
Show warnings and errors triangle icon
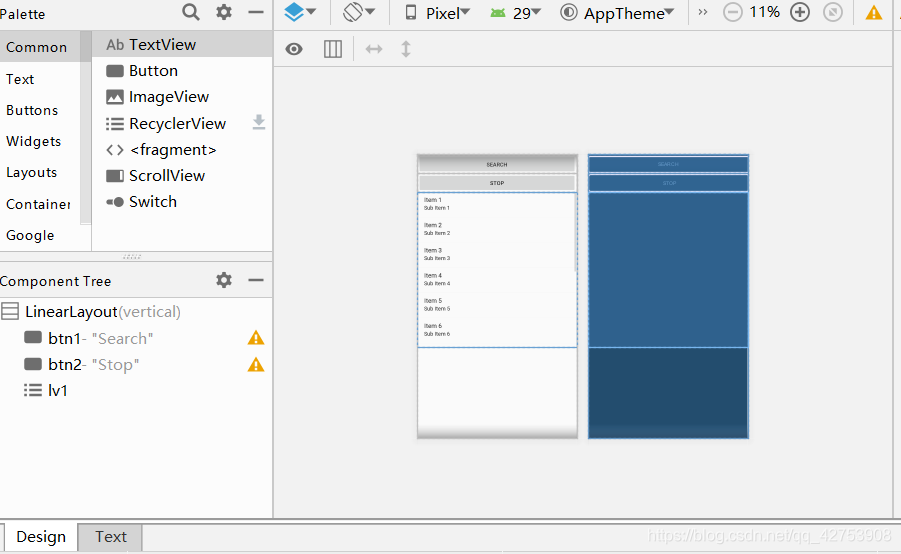click(x=873, y=12)
